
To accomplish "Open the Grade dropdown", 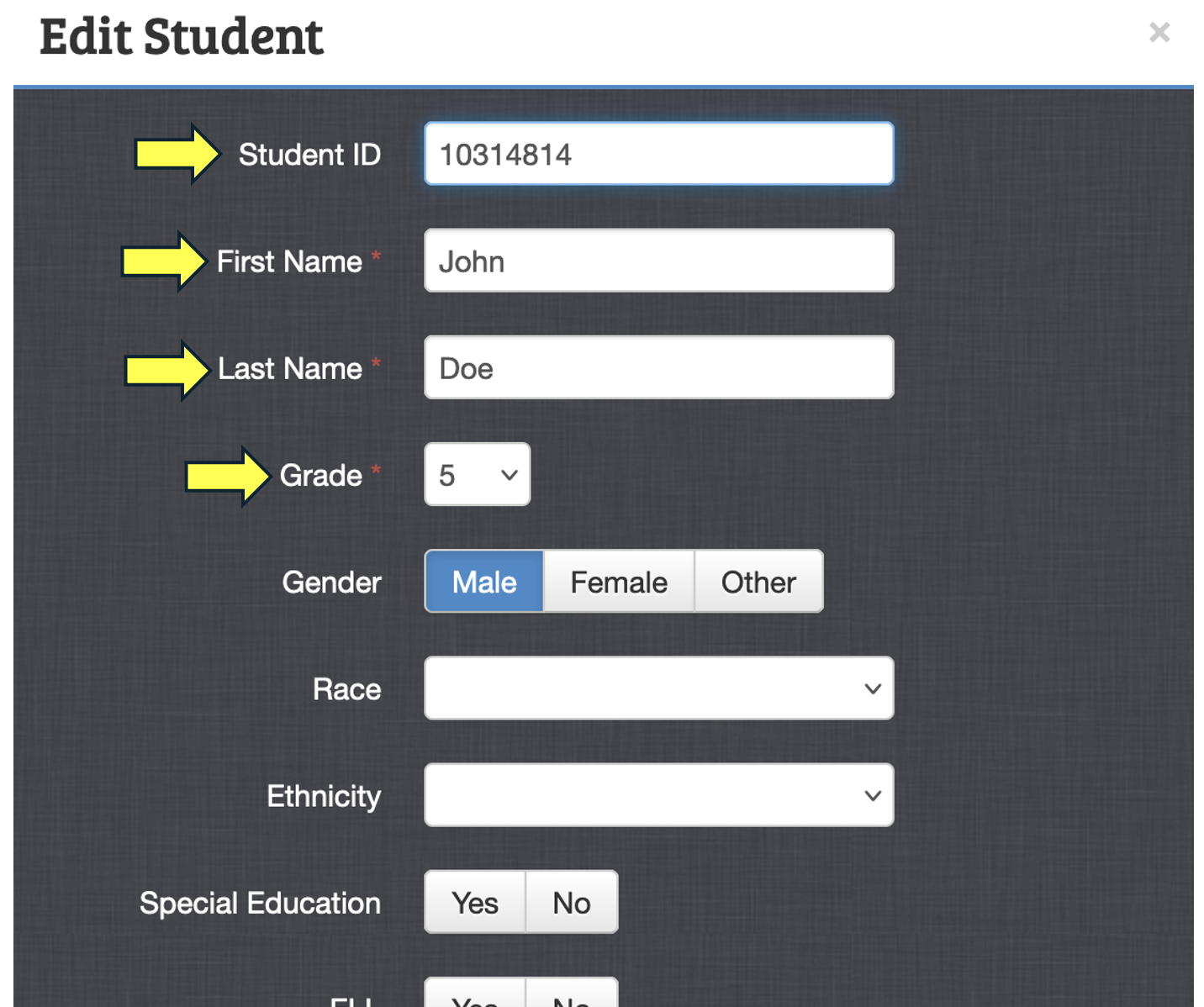I will click(x=477, y=475).
